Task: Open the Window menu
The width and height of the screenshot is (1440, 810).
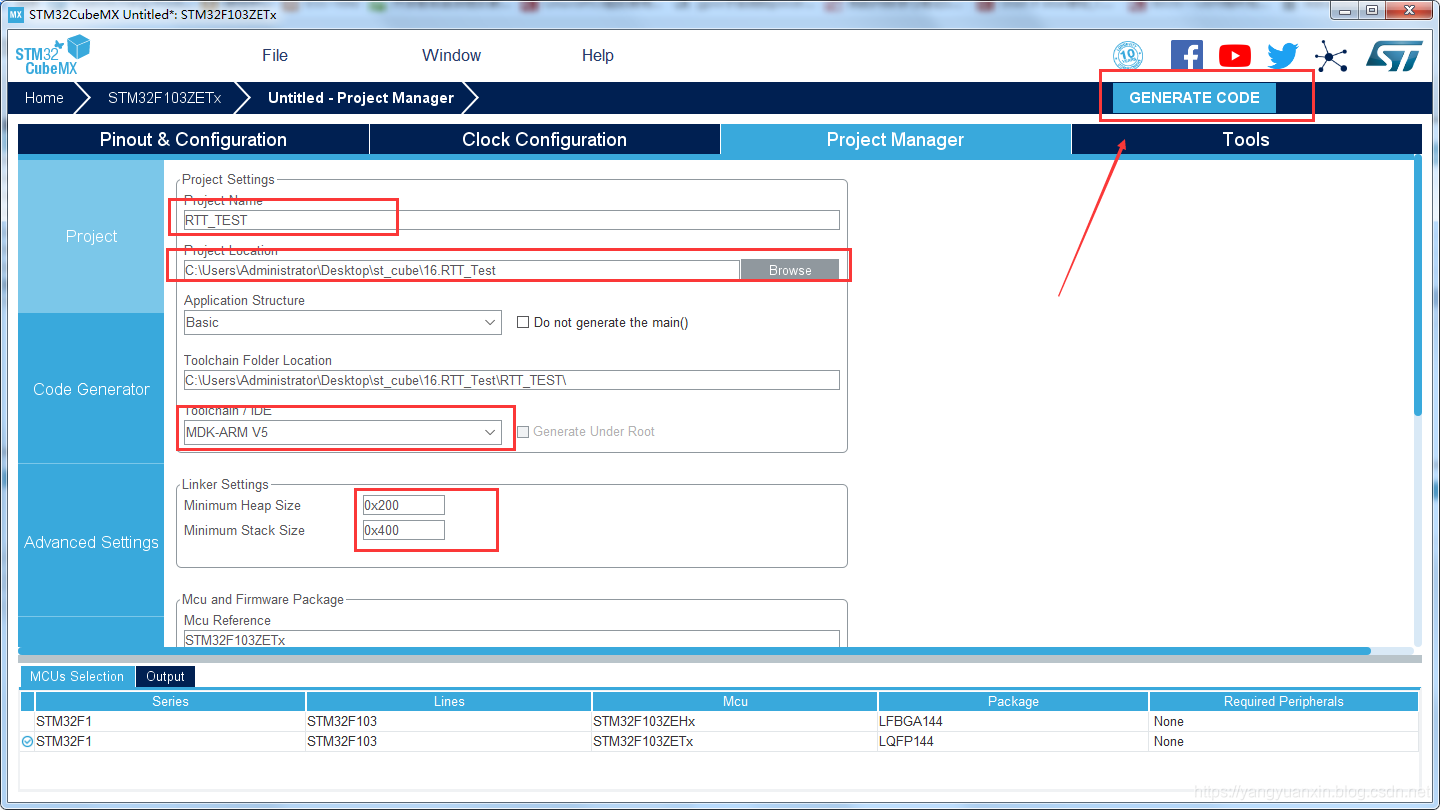Action: tap(452, 55)
